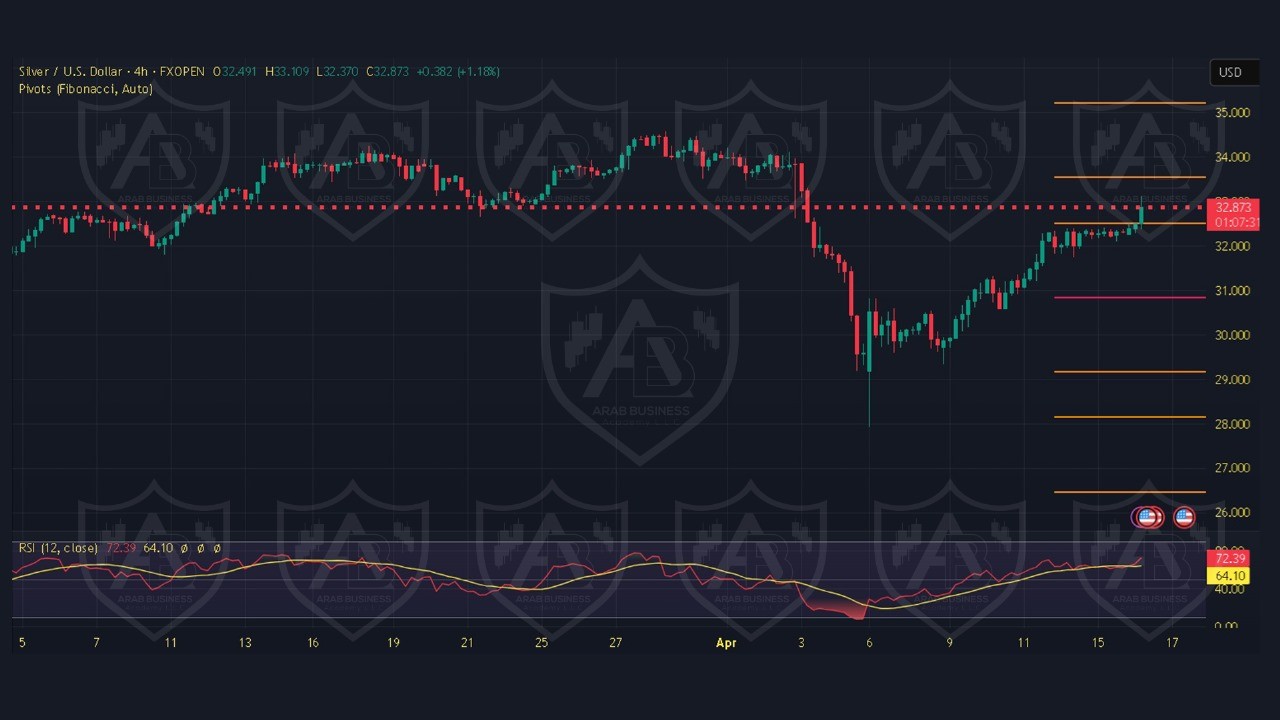This screenshot has width=1280, height=720.
Task: Click the 32.000 price axis label
Action: (1232, 246)
